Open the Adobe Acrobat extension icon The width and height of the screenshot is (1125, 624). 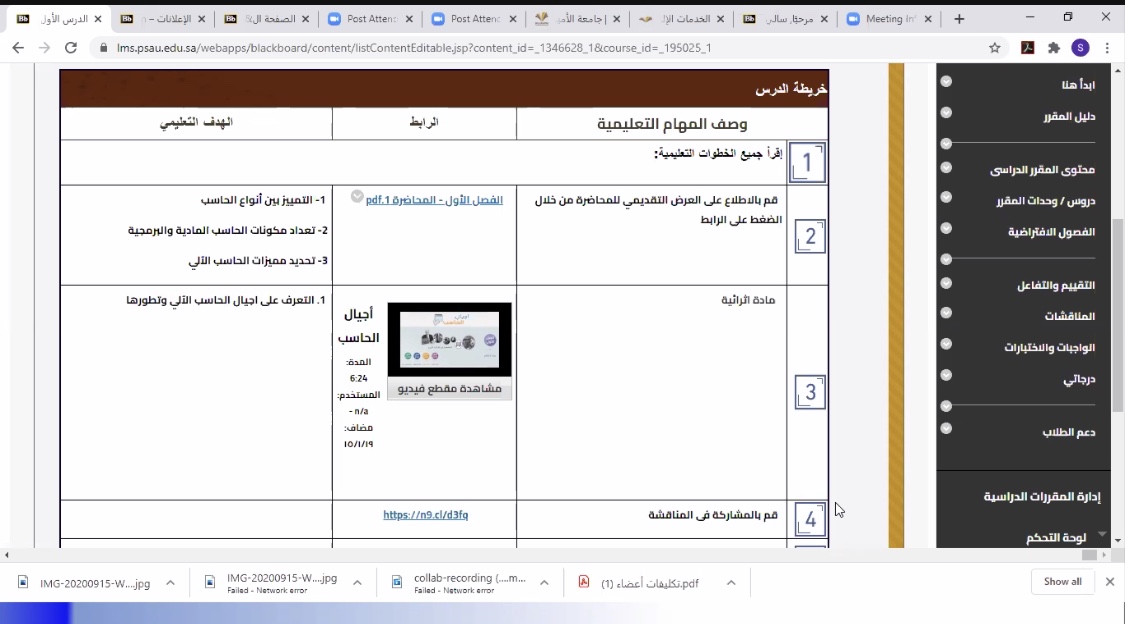(1027, 48)
